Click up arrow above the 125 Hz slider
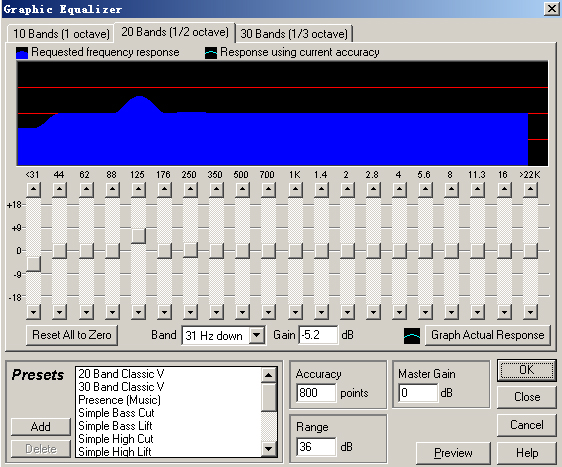Image resolution: width=562 pixels, height=467 pixels. 138,190
